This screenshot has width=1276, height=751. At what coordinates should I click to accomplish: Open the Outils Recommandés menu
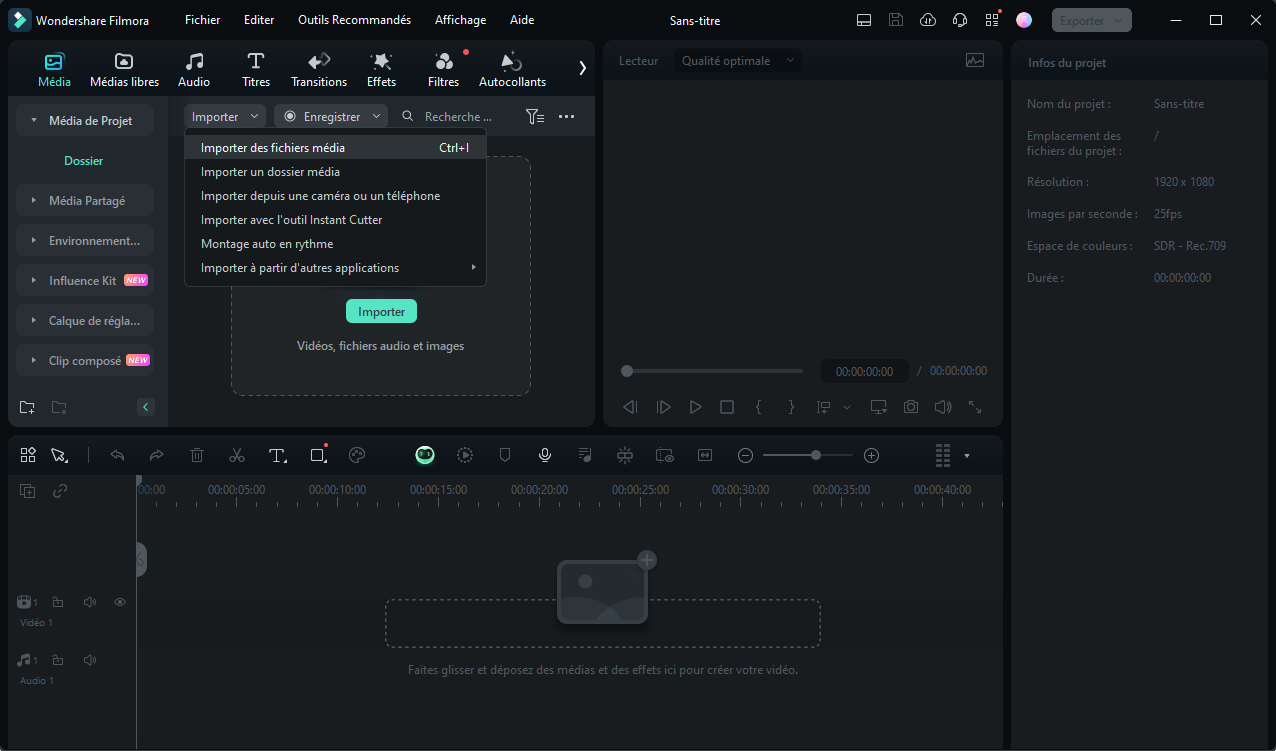[354, 20]
